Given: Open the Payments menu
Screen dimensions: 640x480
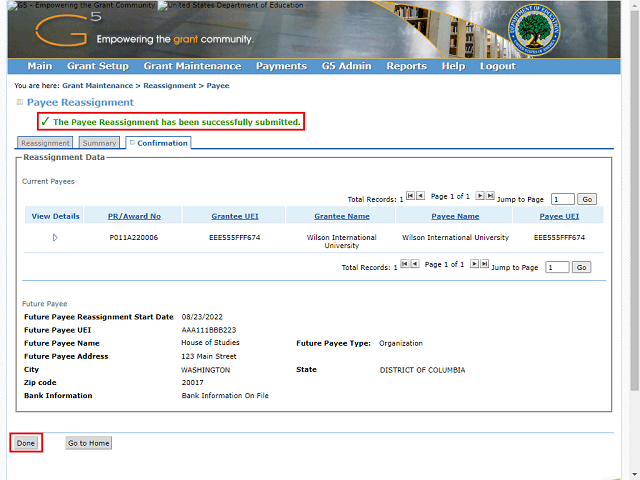Looking at the screenshot, I should (x=281, y=66).
